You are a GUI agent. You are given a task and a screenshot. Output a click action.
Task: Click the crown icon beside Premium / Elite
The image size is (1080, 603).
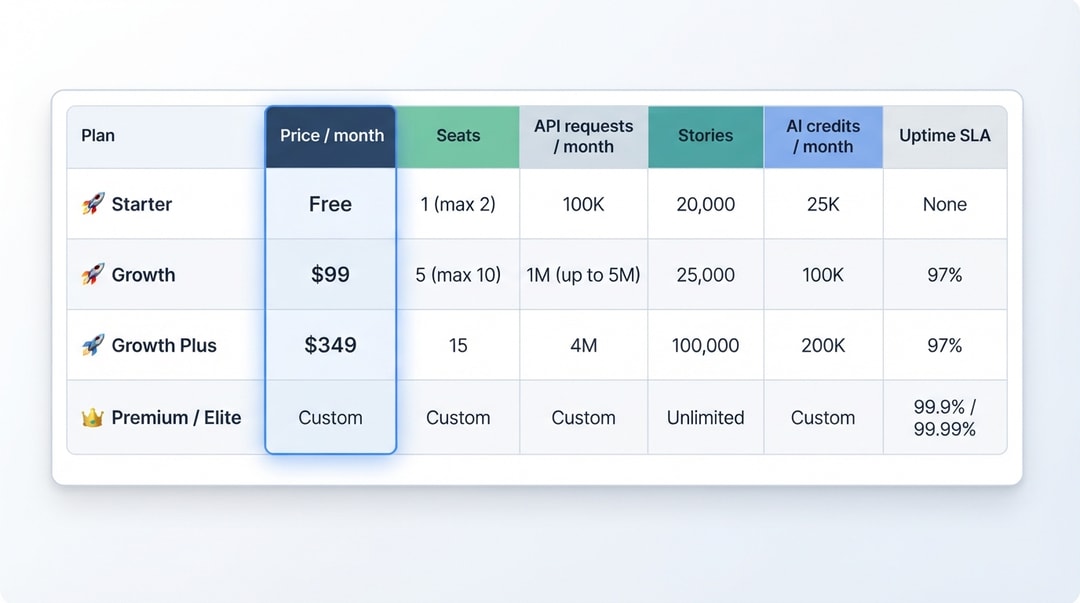pyautogui.click(x=92, y=418)
